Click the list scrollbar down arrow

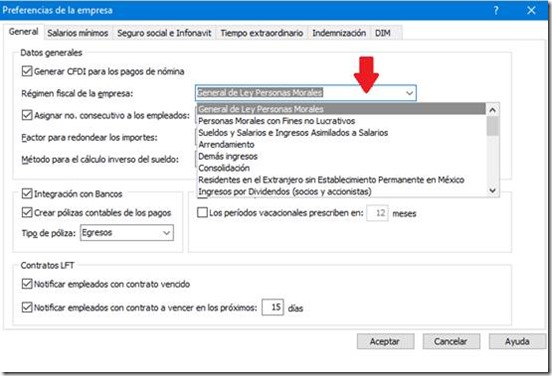(493, 190)
